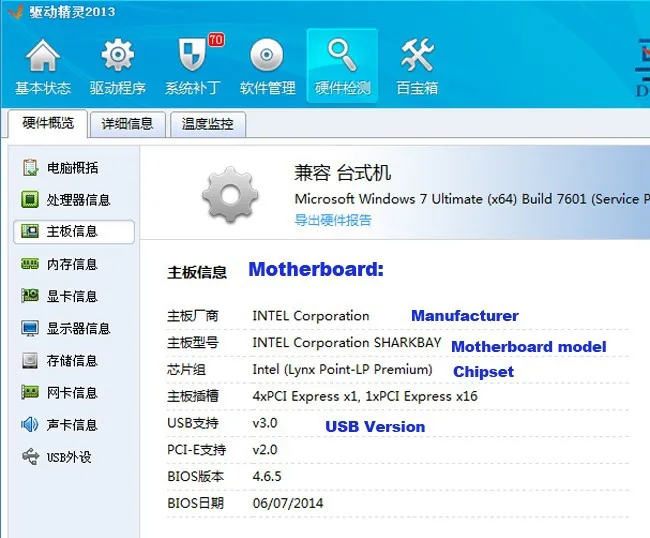Image resolution: width=650 pixels, height=538 pixels.
Task: Click the BIOS日期 row label
Action: [x=196, y=503]
